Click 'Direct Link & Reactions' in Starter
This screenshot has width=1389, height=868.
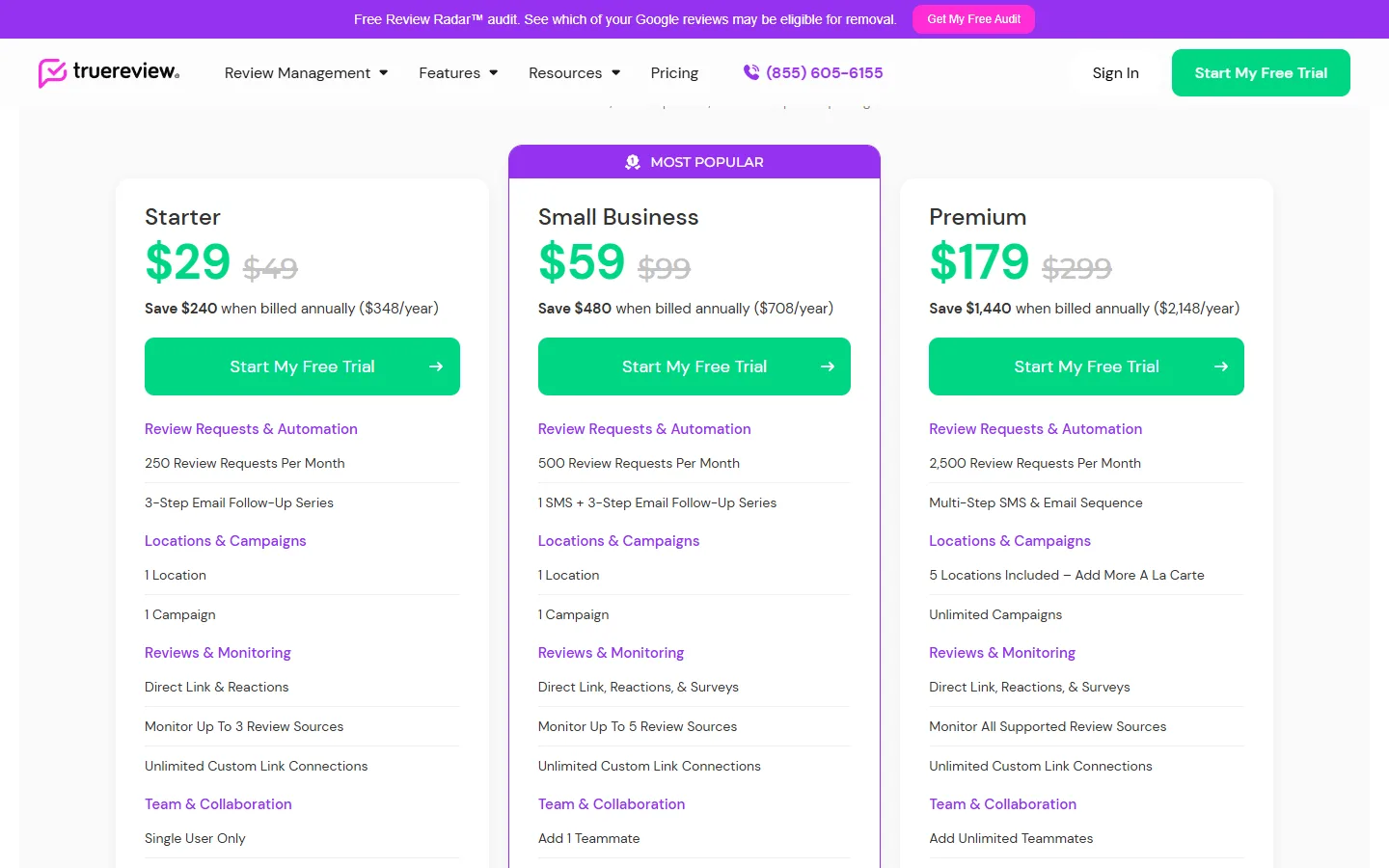pyautogui.click(x=217, y=687)
